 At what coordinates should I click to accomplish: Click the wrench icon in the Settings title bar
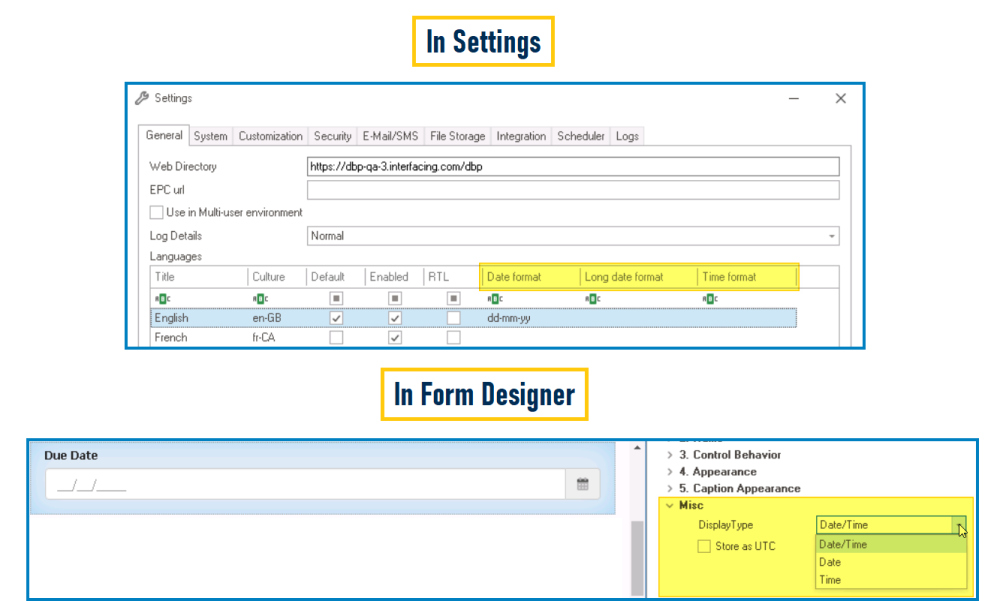click(140, 97)
